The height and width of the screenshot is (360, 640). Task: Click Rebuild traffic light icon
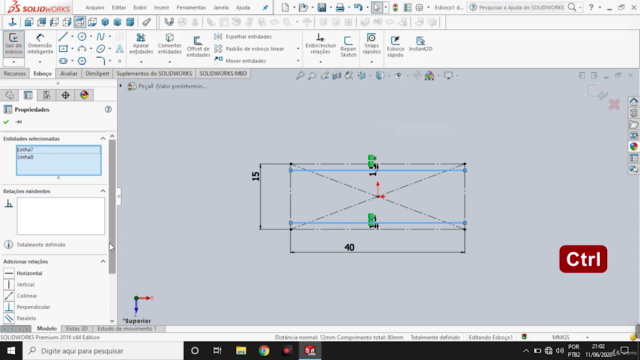pyautogui.click(x=395, y=7)
